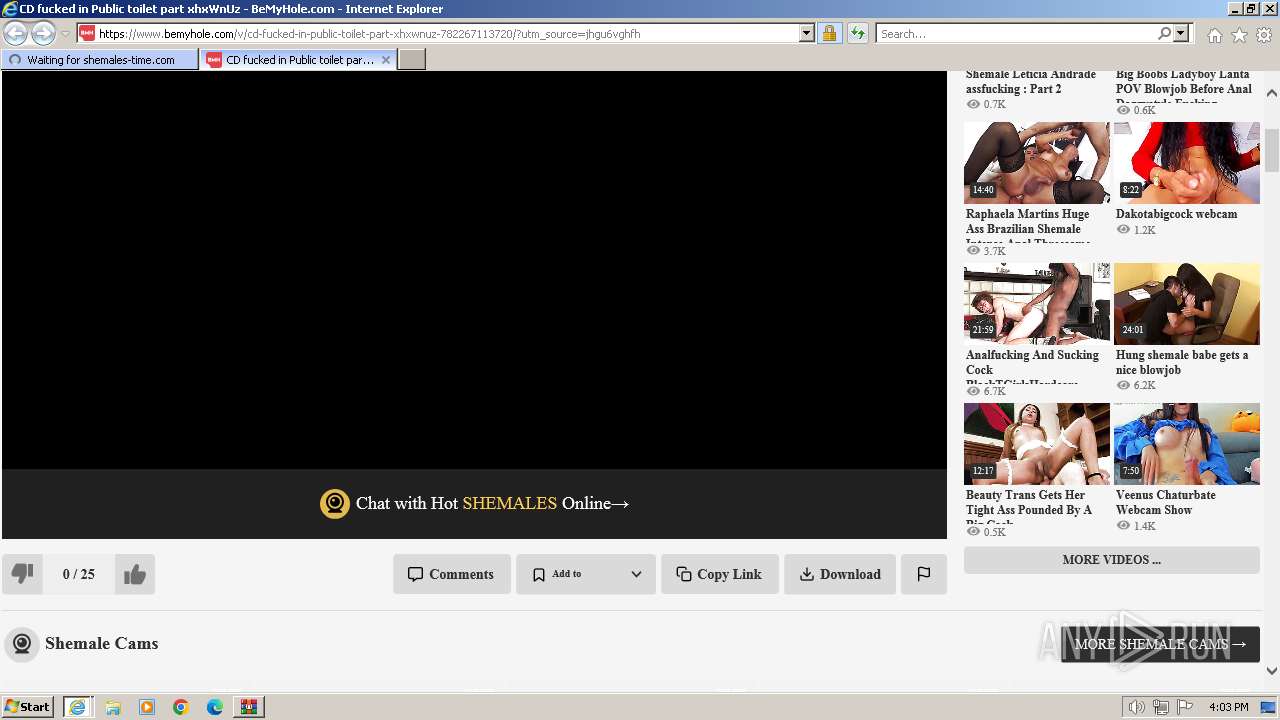Click the Download button
1280x720 pixels.
point(840,574)
